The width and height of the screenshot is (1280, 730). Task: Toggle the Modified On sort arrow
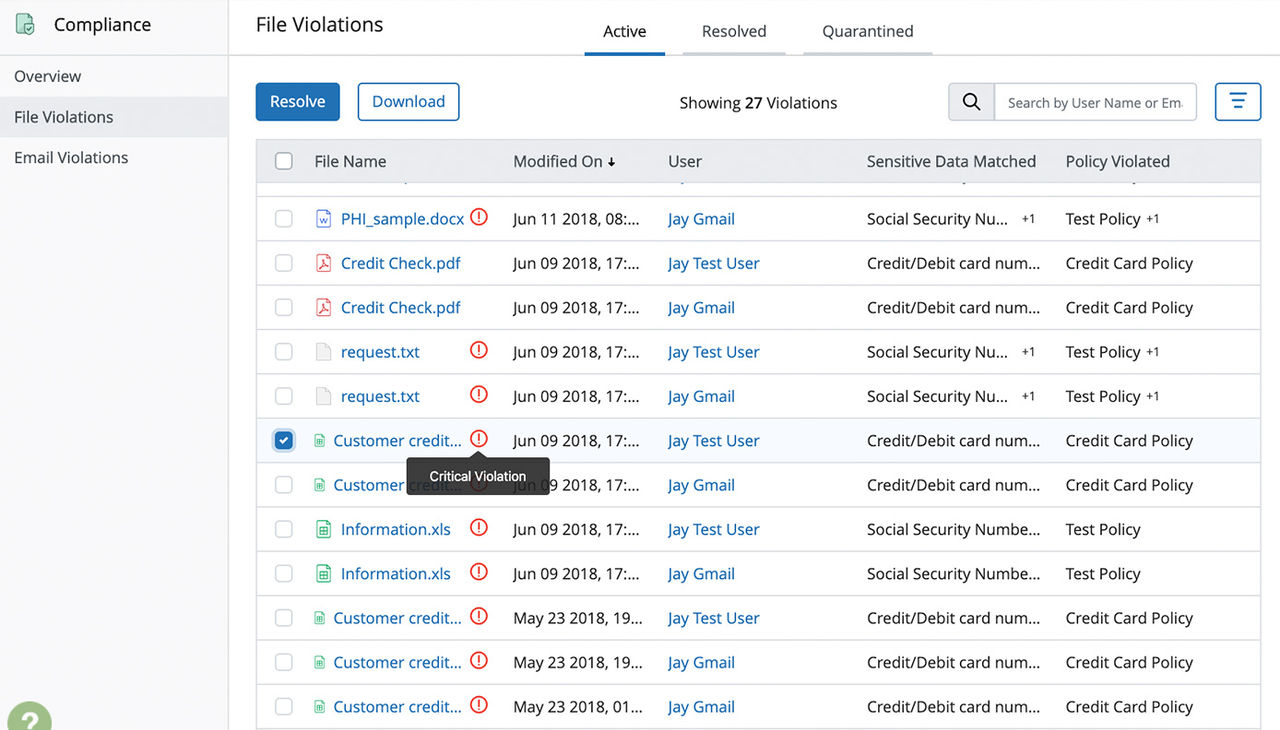[x=610, y=161]
